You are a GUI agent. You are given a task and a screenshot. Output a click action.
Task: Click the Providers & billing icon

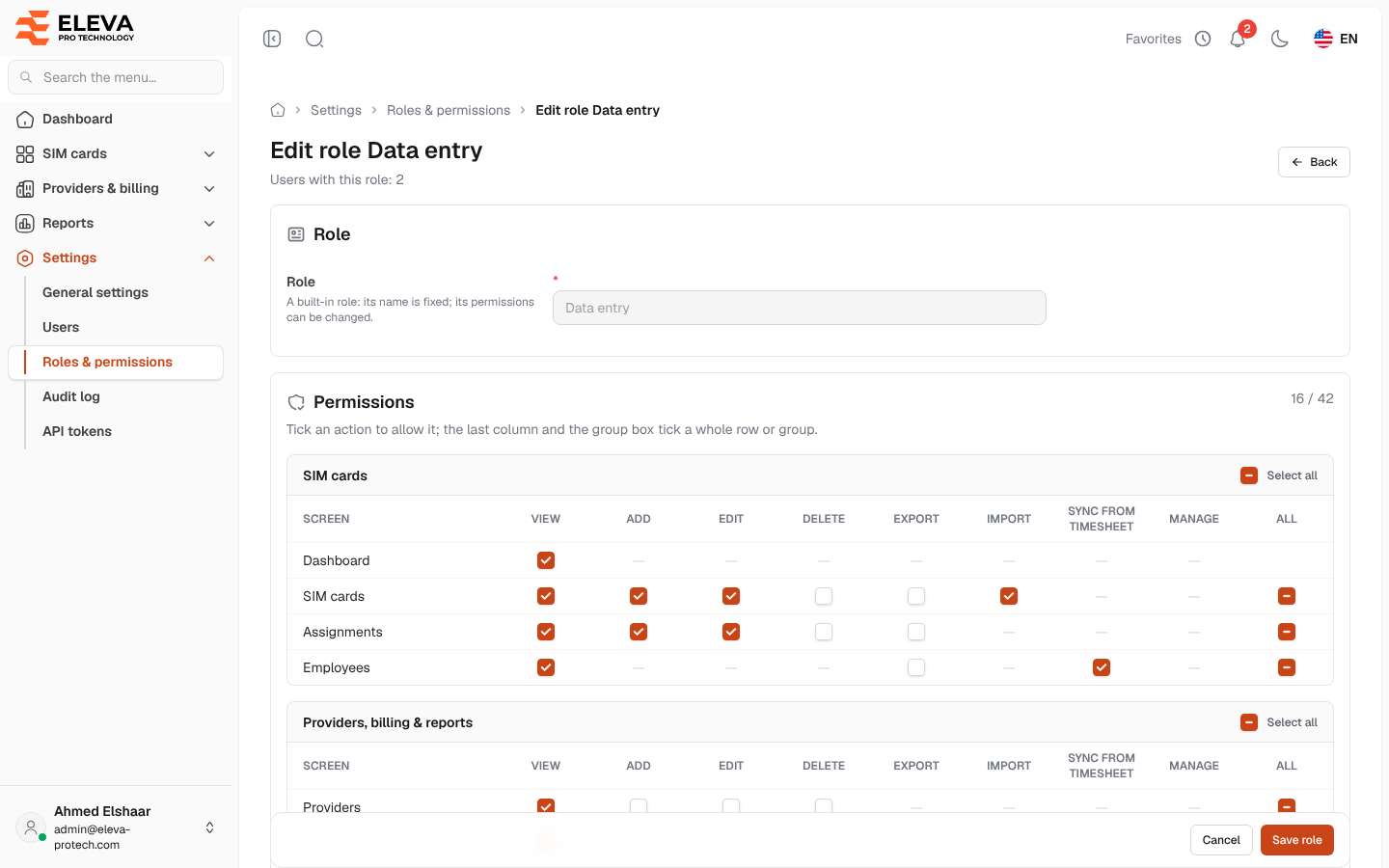point(25,189)
